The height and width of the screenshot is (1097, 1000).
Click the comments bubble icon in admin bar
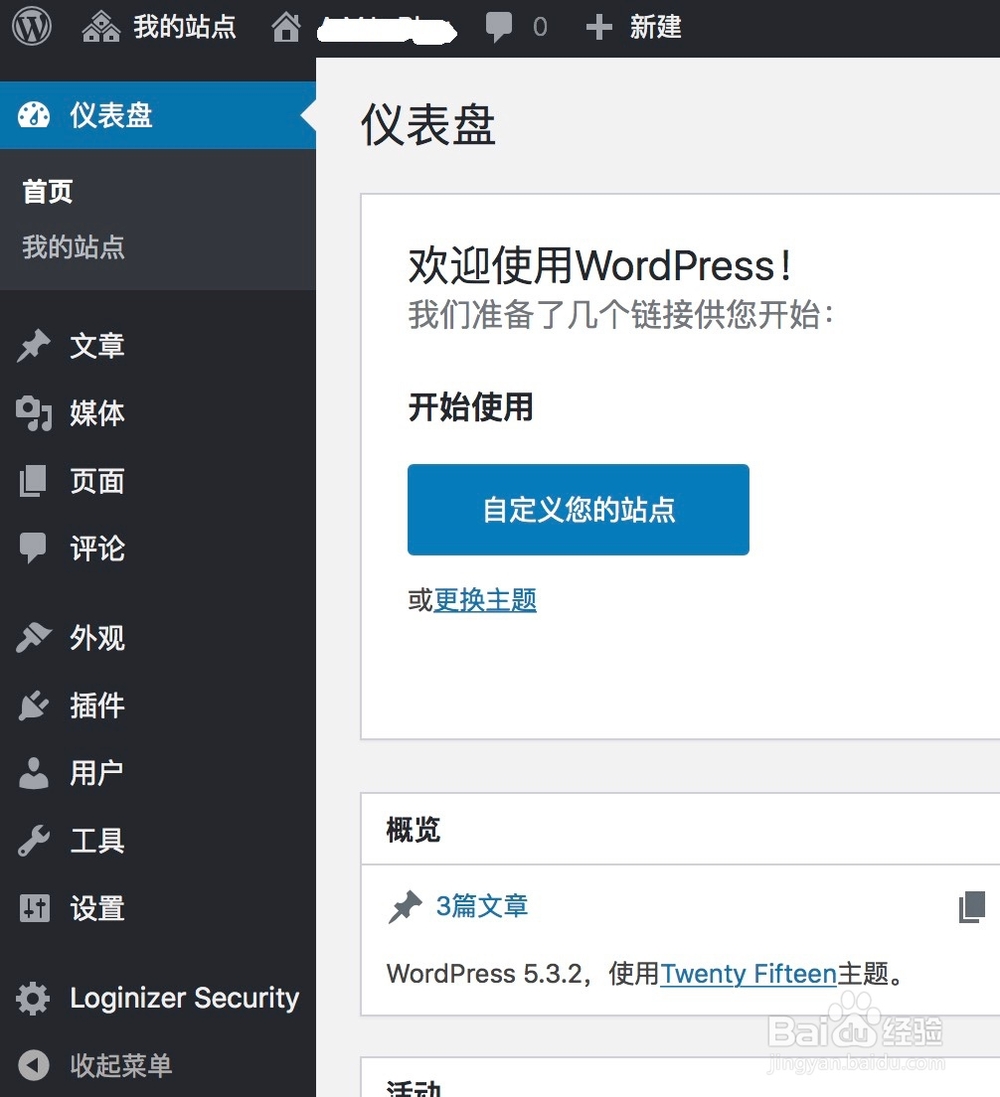pyautogui.click(x=498, y=27)
